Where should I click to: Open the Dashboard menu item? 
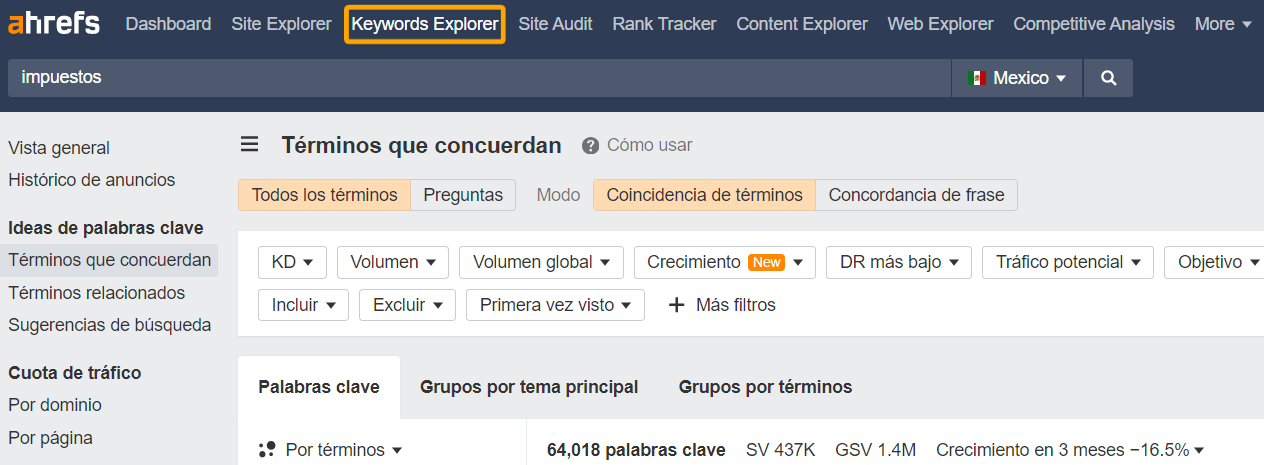pos(168,24)
